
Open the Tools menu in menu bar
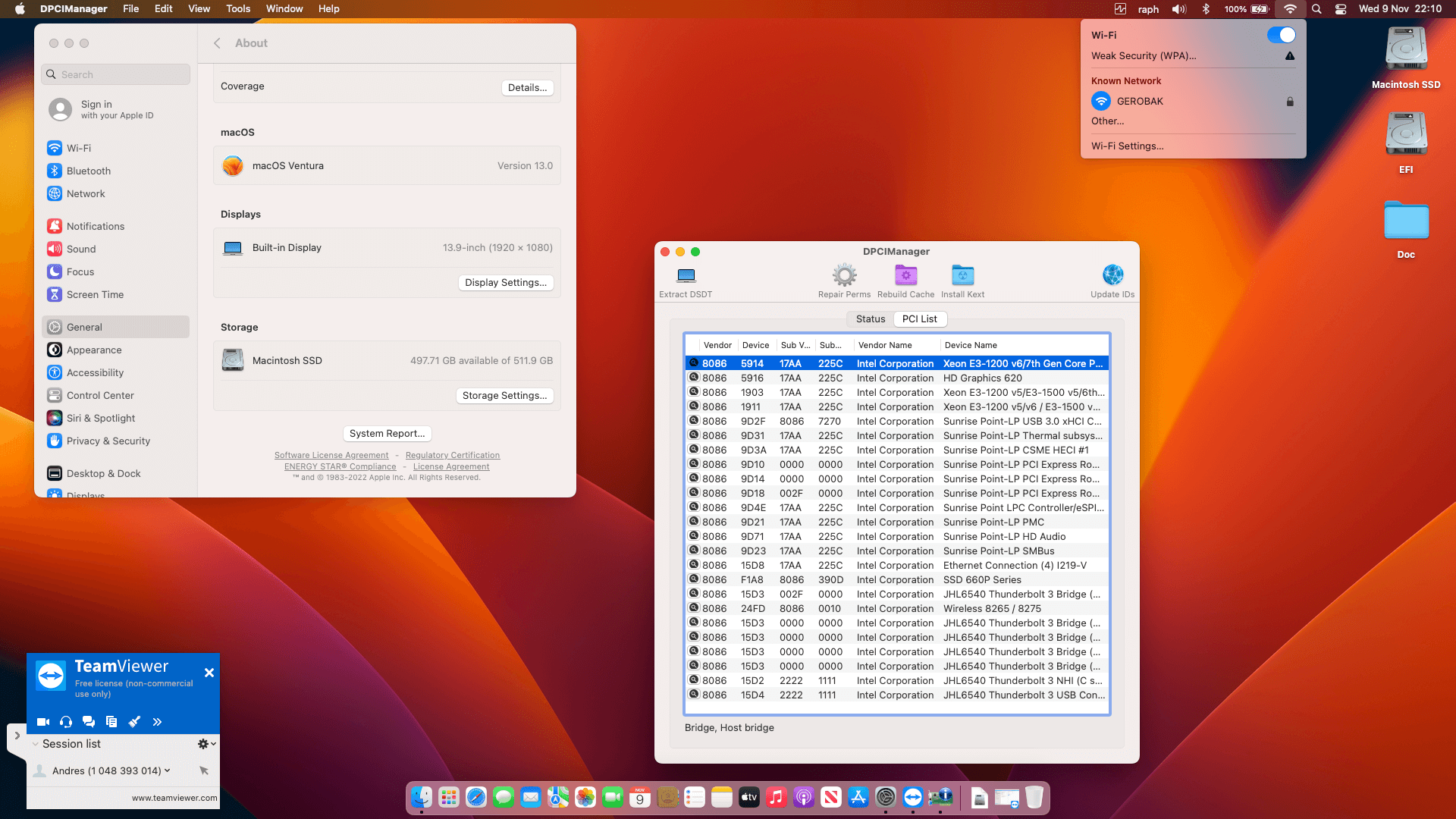click(x=238, y=9)
